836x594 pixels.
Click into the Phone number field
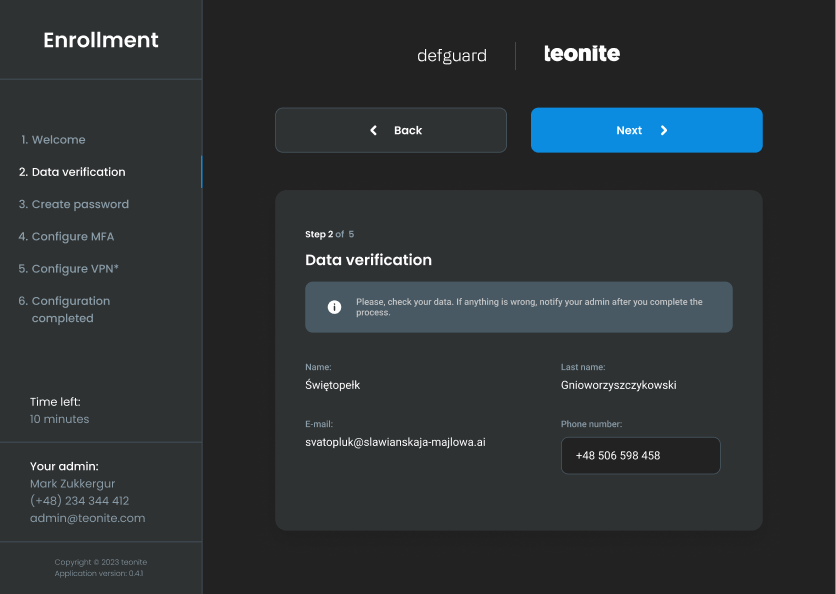pos(640,455)
